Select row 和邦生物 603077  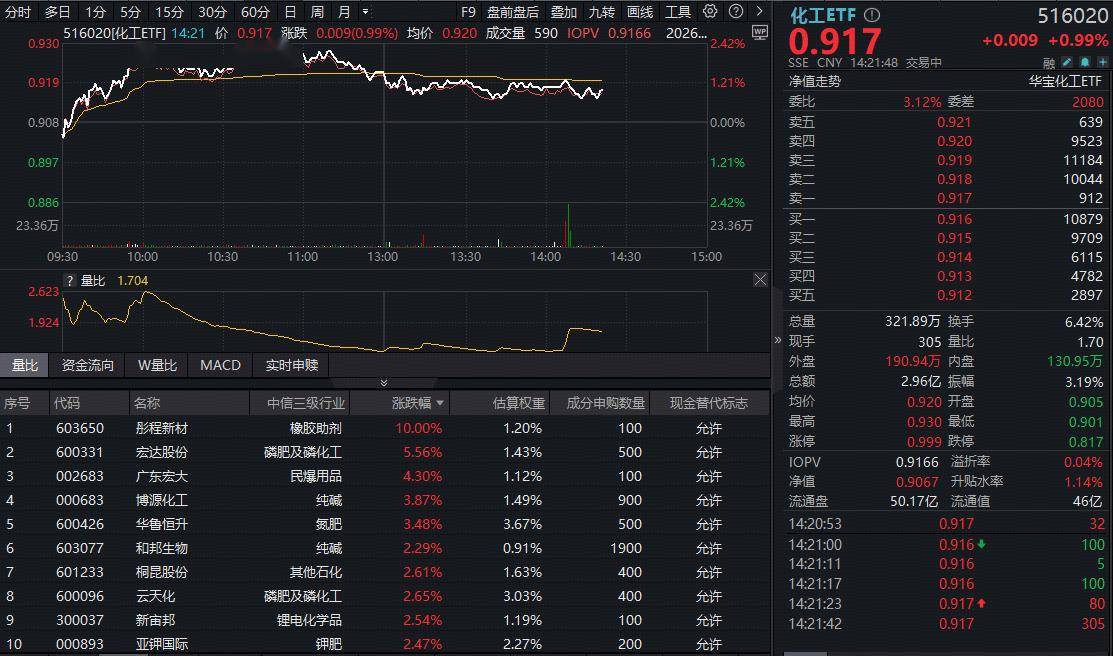(385, 548)
